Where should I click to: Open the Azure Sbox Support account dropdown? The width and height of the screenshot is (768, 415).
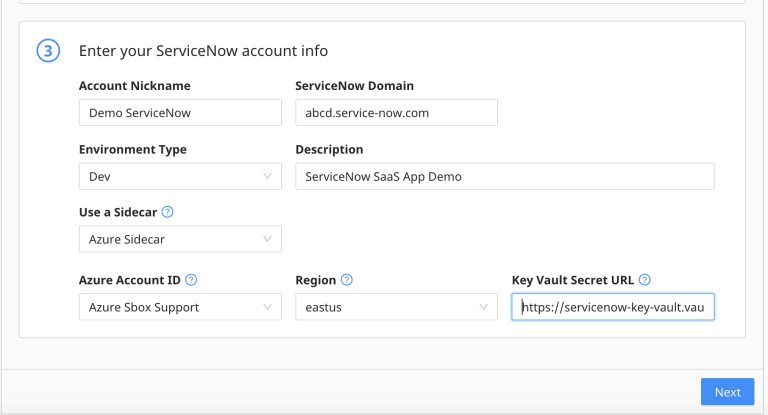coord(180,307)
